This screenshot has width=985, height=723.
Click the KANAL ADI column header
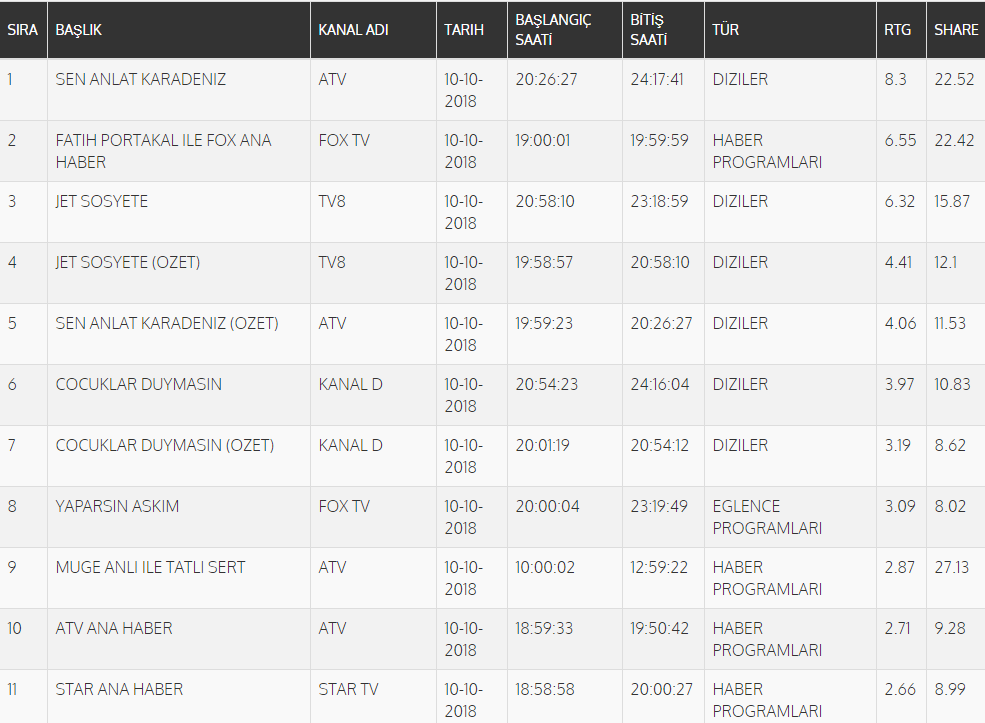click(353, 30)
